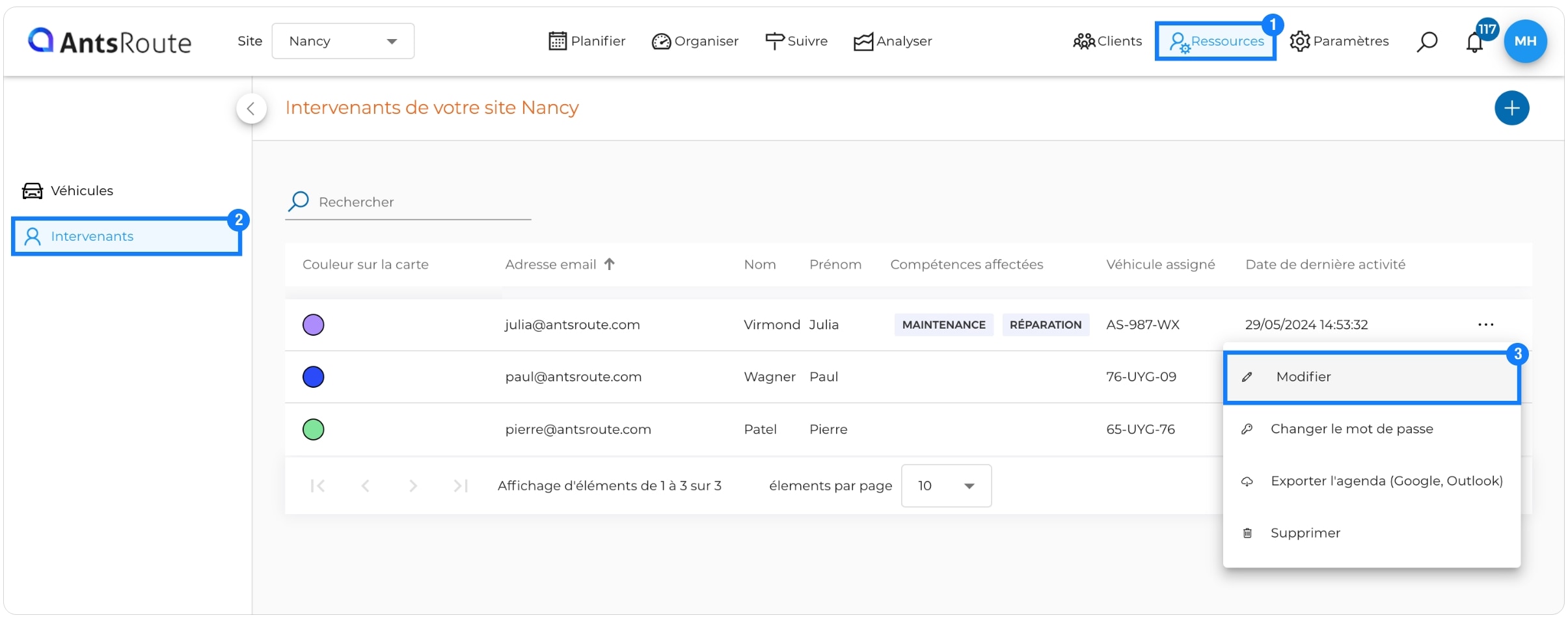Click pierre@antsroute.com email
Screen dimensions: 1568x624
pos(578,429)
